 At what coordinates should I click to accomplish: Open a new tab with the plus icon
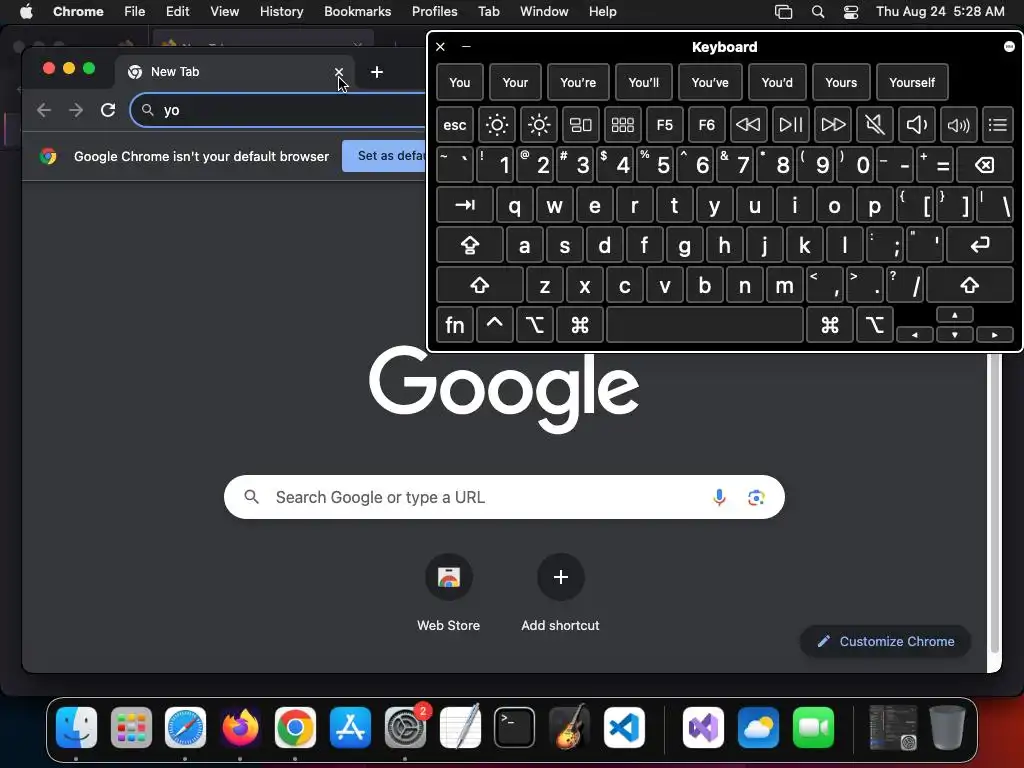coord(377,72)
